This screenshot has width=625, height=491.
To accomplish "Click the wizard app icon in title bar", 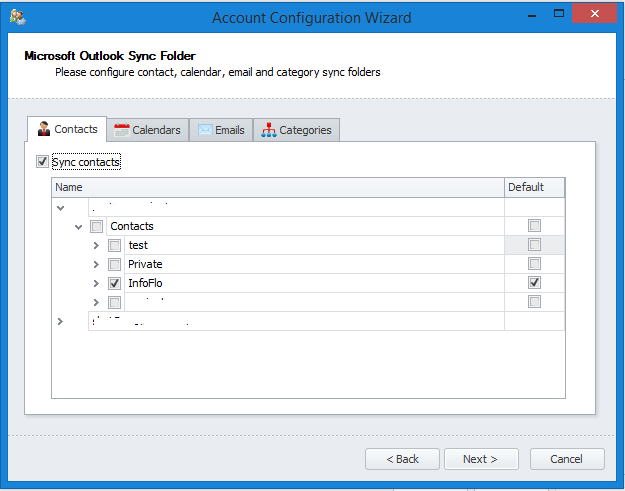I will [x=16, y=17].
